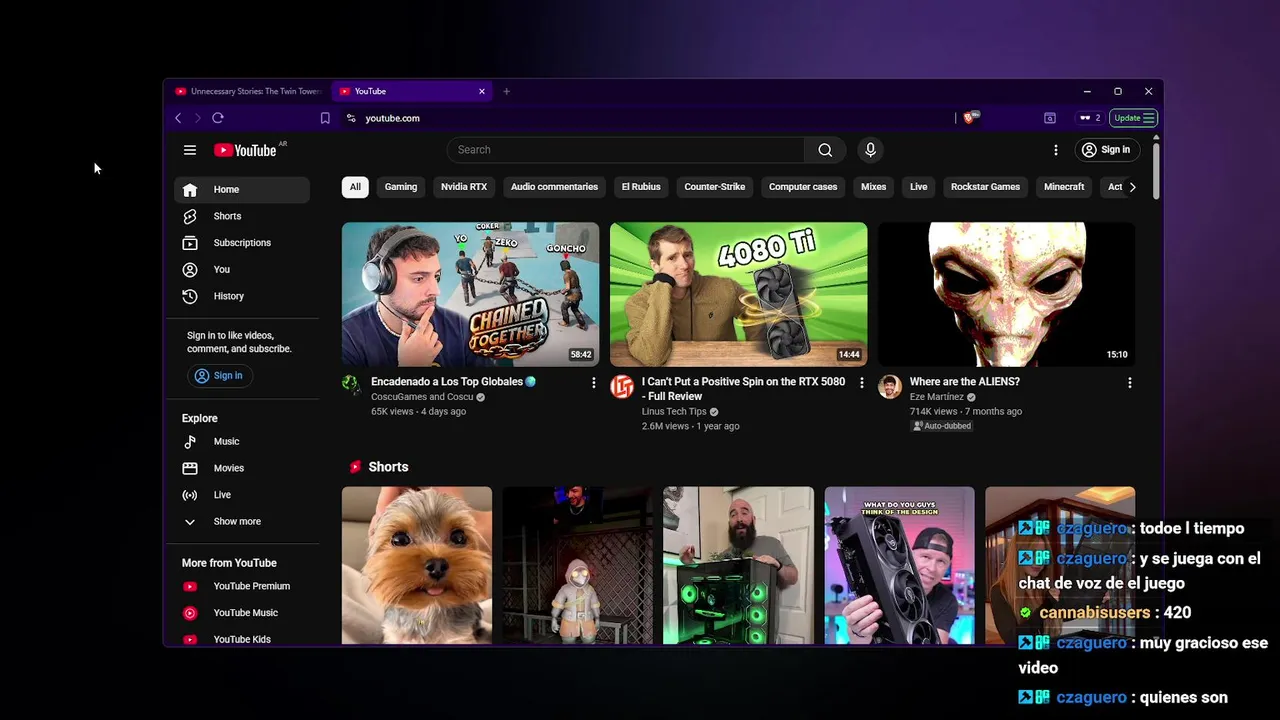Viewport: 1280px width, 720px height.
Task: Select the Live filter chip
Action: point(919,187)
